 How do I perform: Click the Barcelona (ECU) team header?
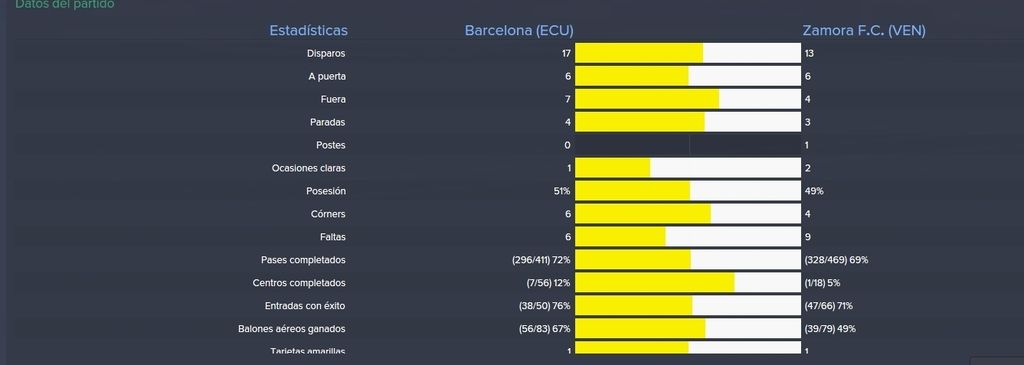point(519,31)
